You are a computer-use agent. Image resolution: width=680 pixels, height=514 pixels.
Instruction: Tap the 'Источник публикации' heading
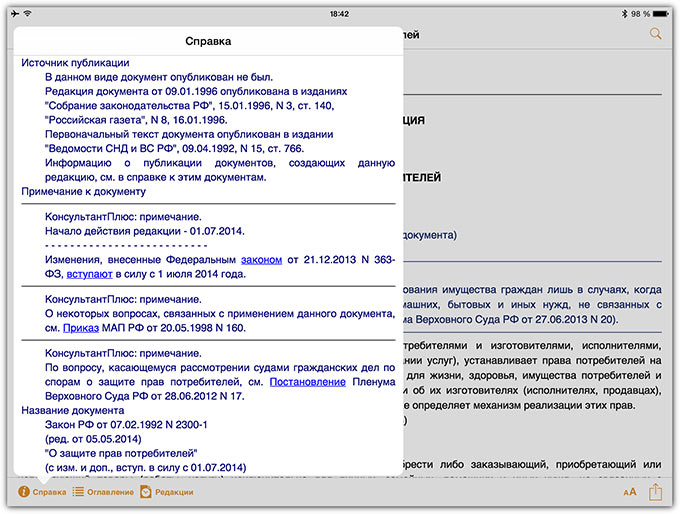coord(75,63)
